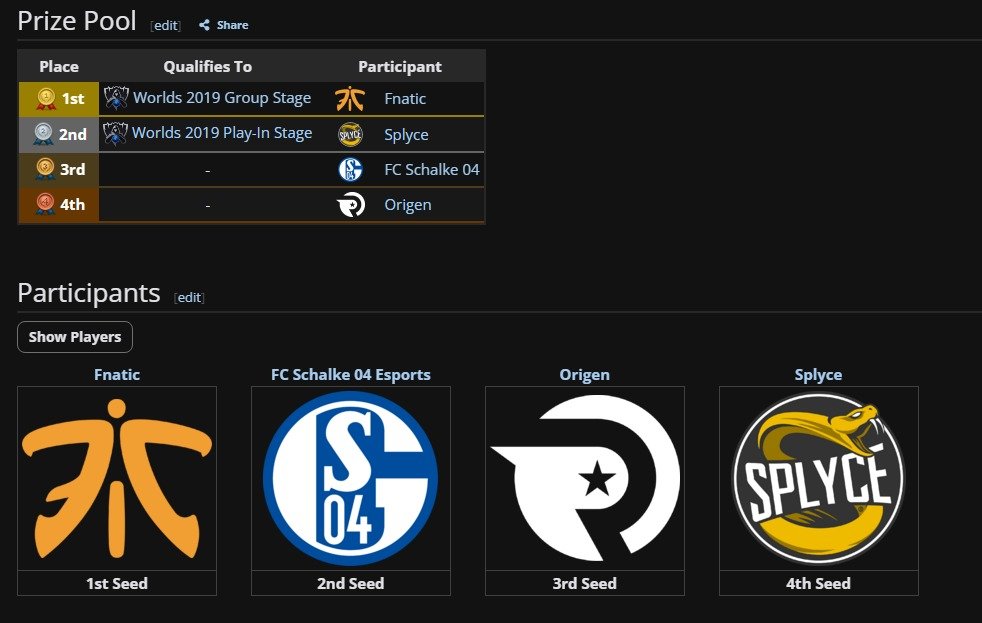Click the 3rd place cell text
Image resolution: width=982 pixels, height=623 pixels.
click(73, 169)
